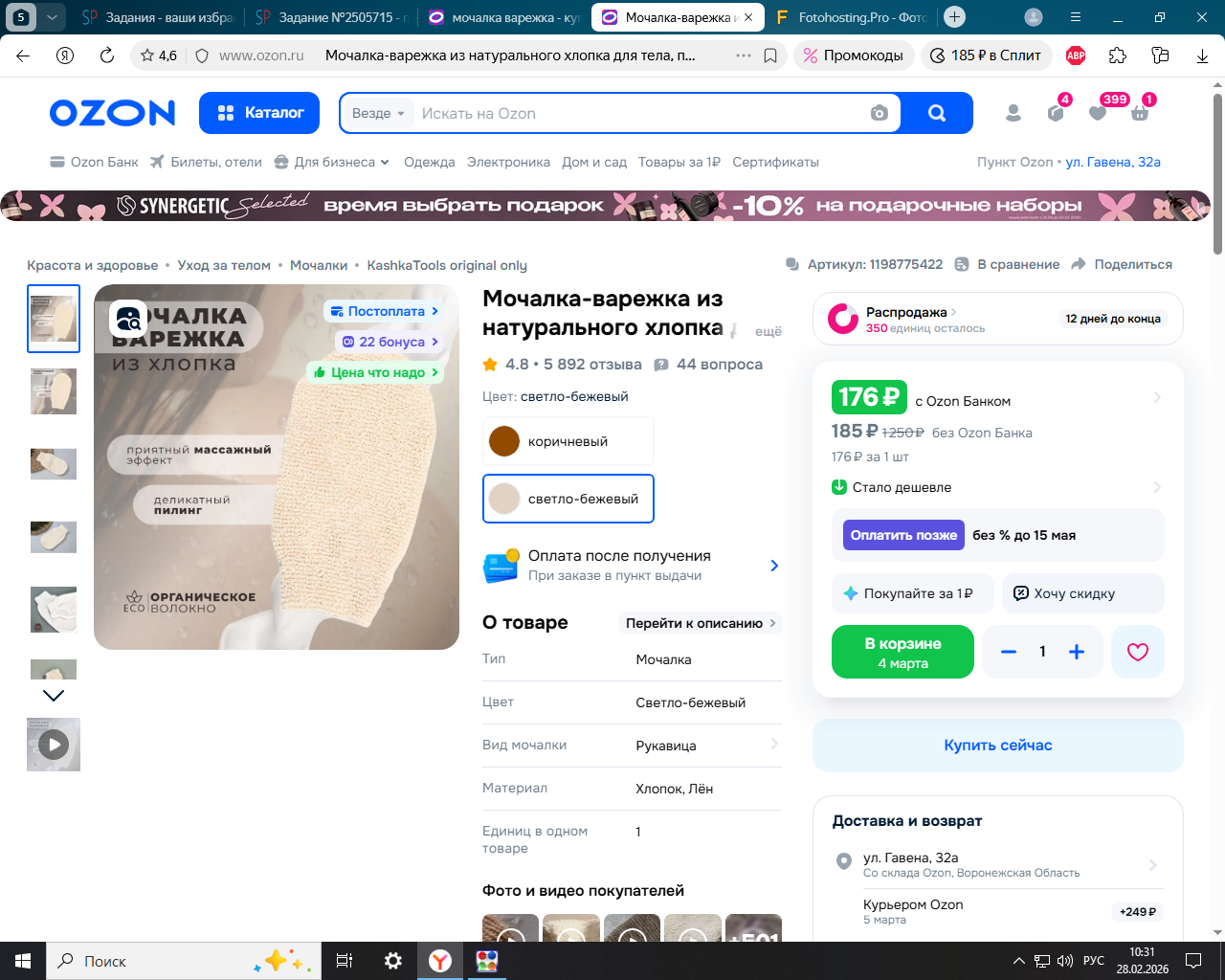Click the Ozon logo
Image resolution: width=1225 pixels, height=980 pixels.
(113, 113)
